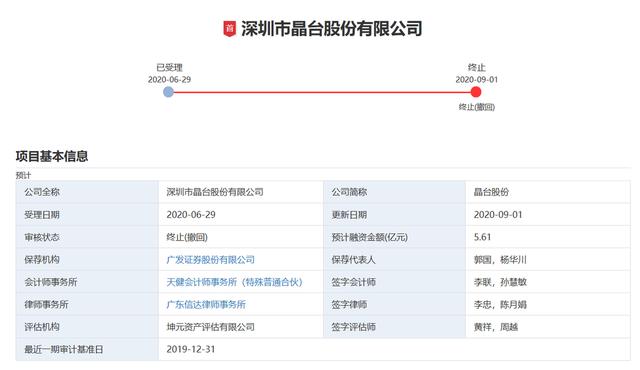Click the 已受理 stage label above timeline
The height and width of the screenshot is (370, 640).
coord(169,67)
